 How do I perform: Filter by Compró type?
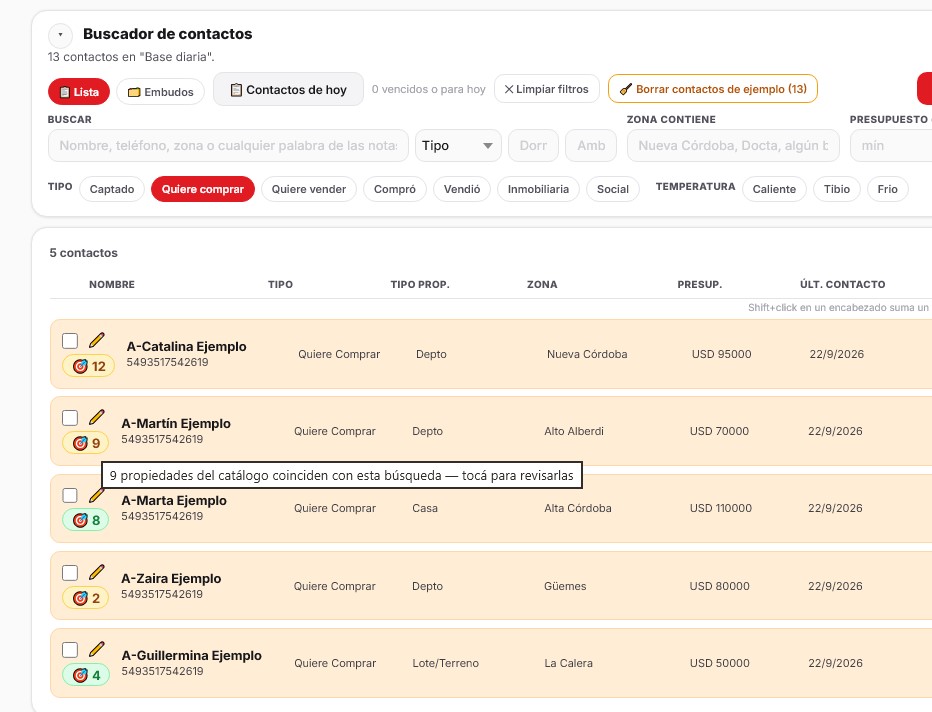point(395,189)
